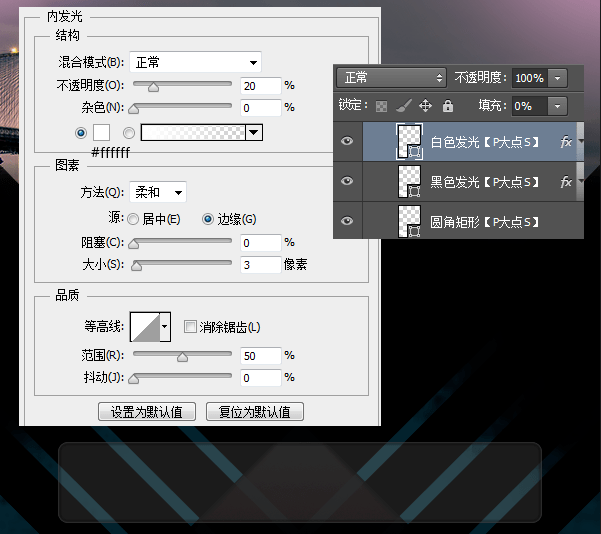The height and width of the screenshot is (534, 601).
Task: Choose 边缘(G) as glow source
Action: 208,219
